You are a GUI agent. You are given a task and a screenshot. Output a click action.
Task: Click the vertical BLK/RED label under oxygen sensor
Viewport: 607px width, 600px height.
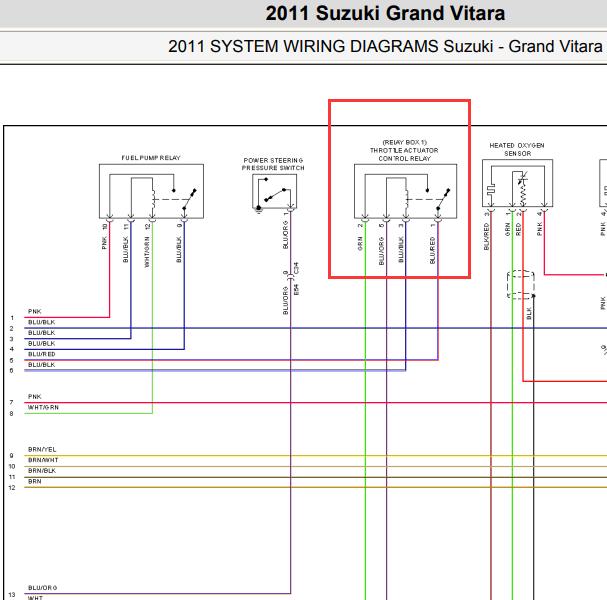(x=487, y=236)
